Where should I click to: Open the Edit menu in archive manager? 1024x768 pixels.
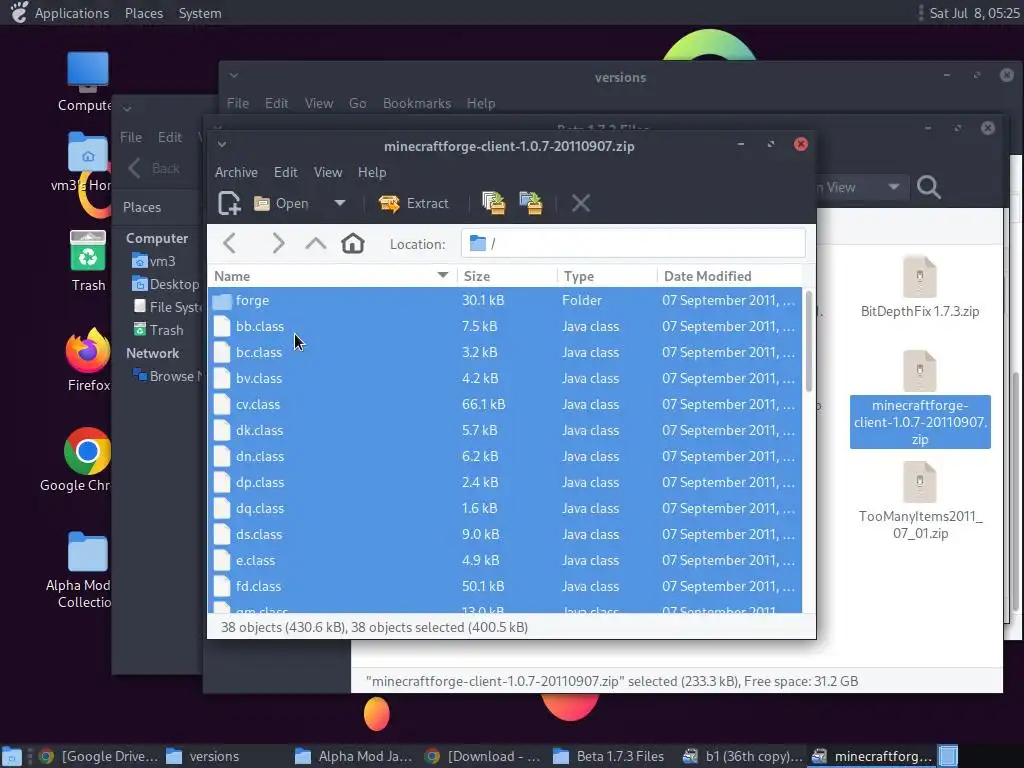click(x=285, y=172)
